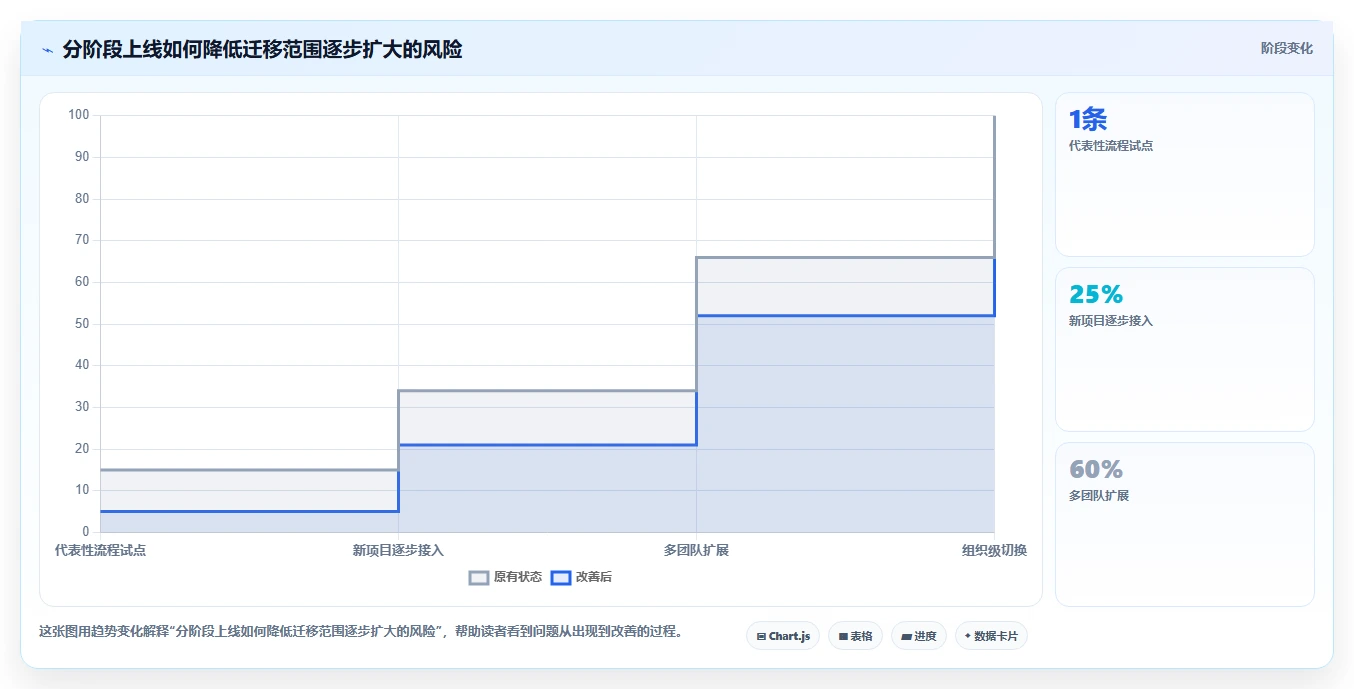Screen dimensions: 1354x689
Task: Click the 60% value text
Action: coord(1096,469)
